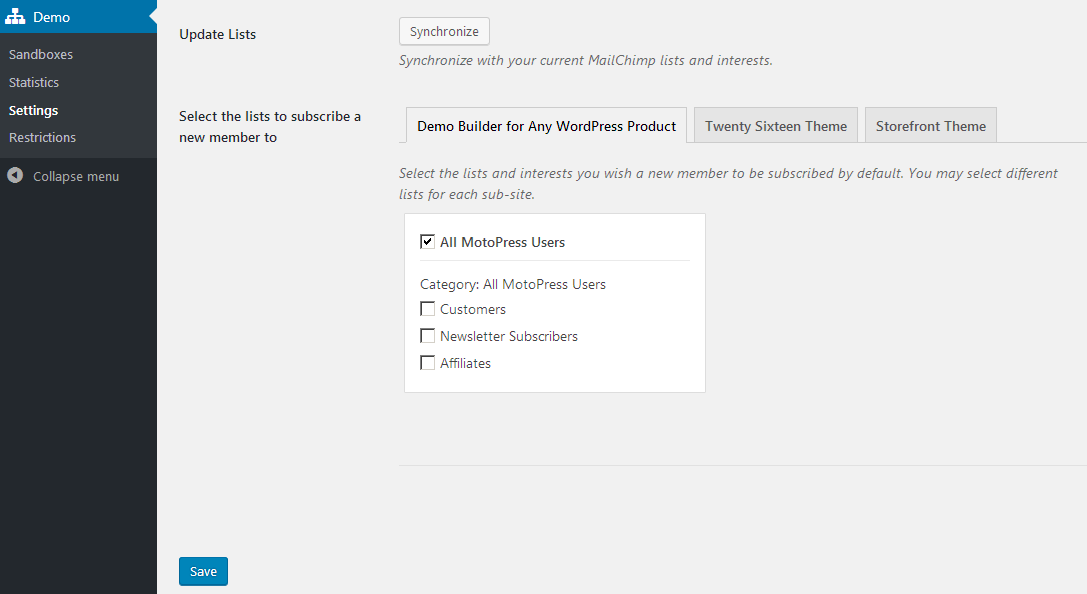Click the Demo top-level menu label
Screen dimensions: 1087x594
point(51,17)
